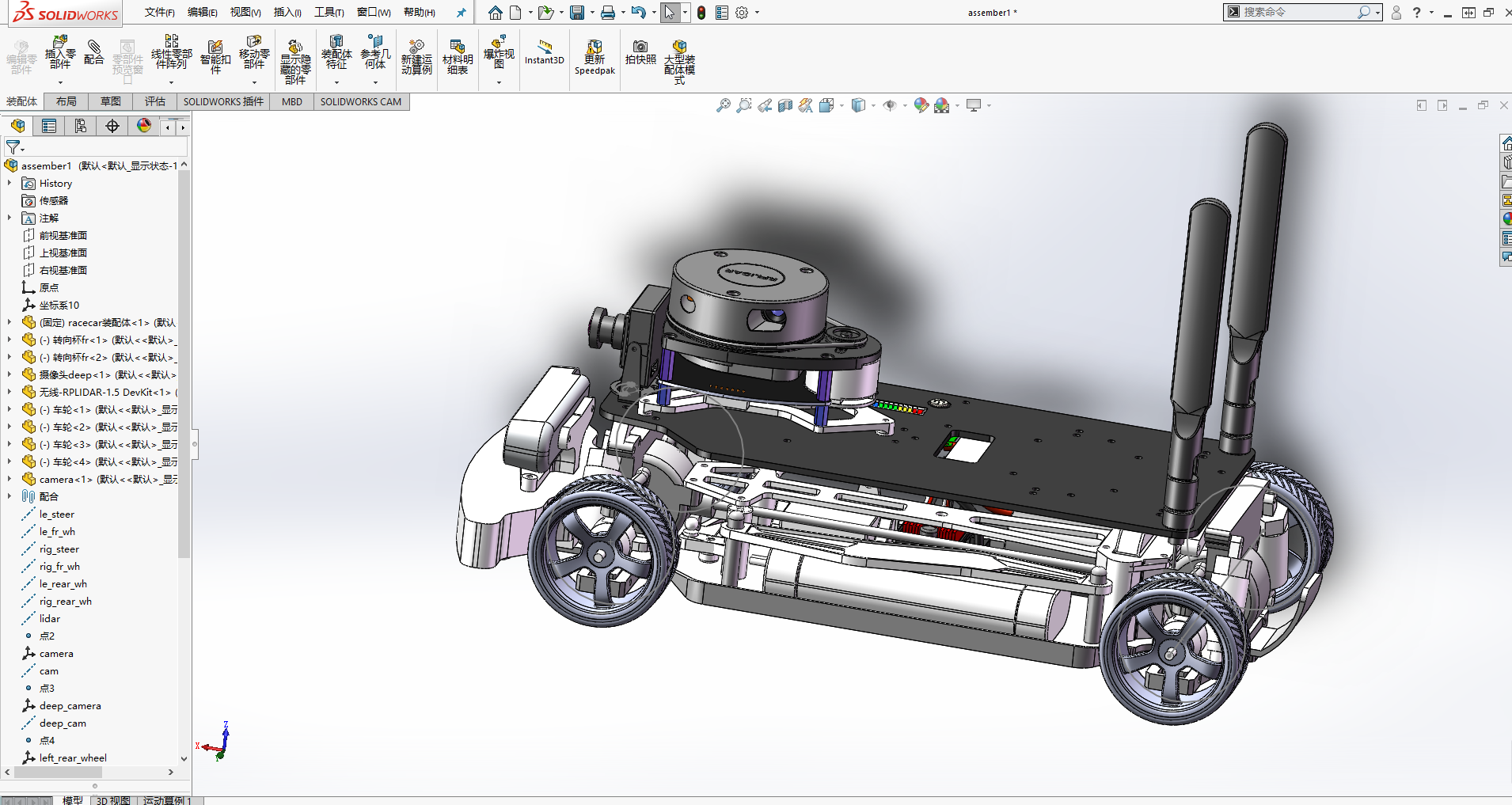
Task: Click Section View icon in view toolbar
Action: 785,105
